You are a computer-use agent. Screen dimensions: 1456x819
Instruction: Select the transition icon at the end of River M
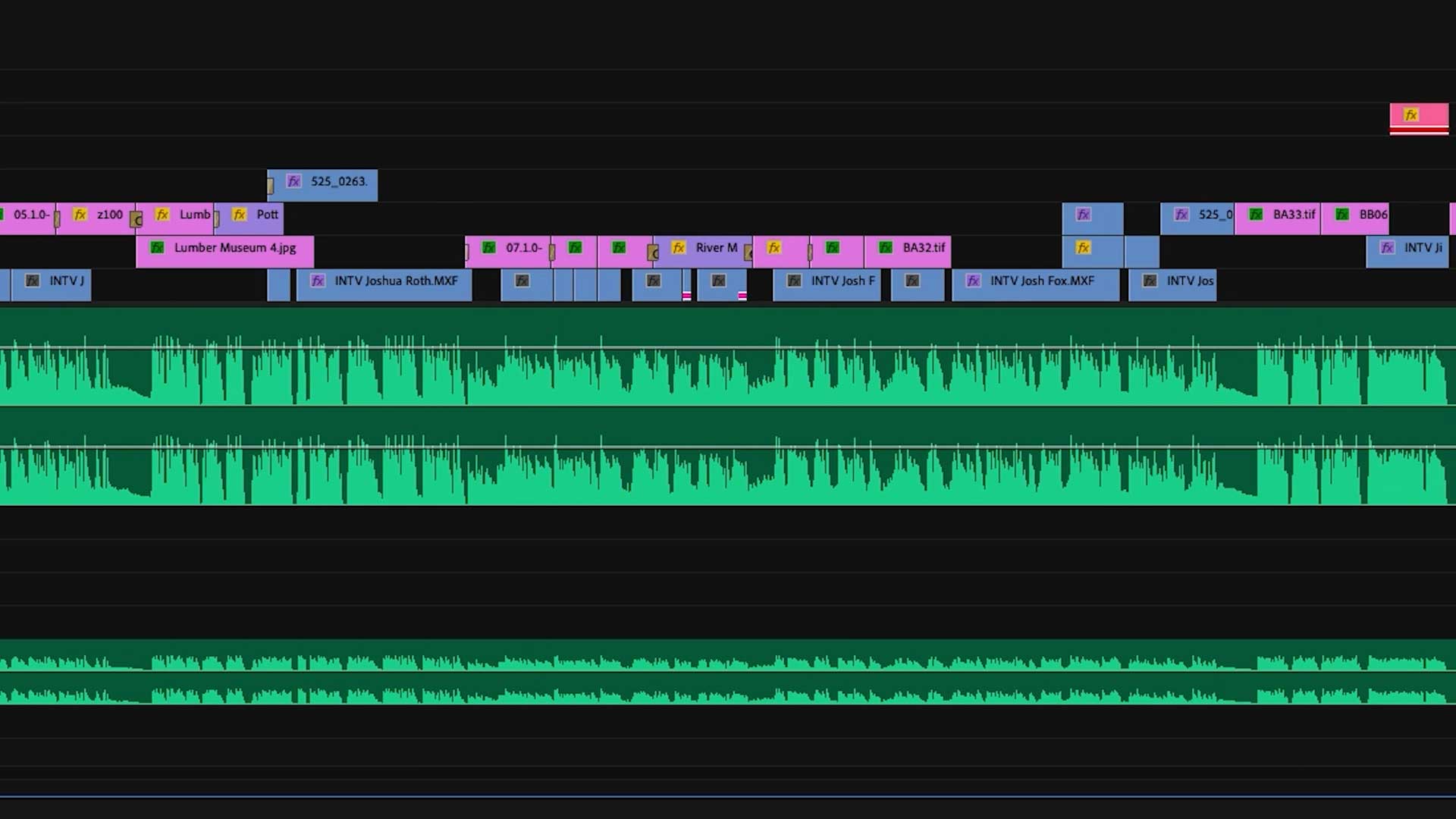coord(748,253)
